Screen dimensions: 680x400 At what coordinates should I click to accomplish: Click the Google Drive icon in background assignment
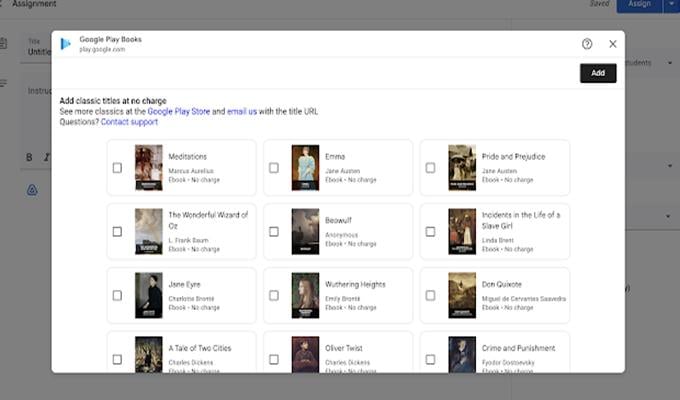[x=32, y=190]
